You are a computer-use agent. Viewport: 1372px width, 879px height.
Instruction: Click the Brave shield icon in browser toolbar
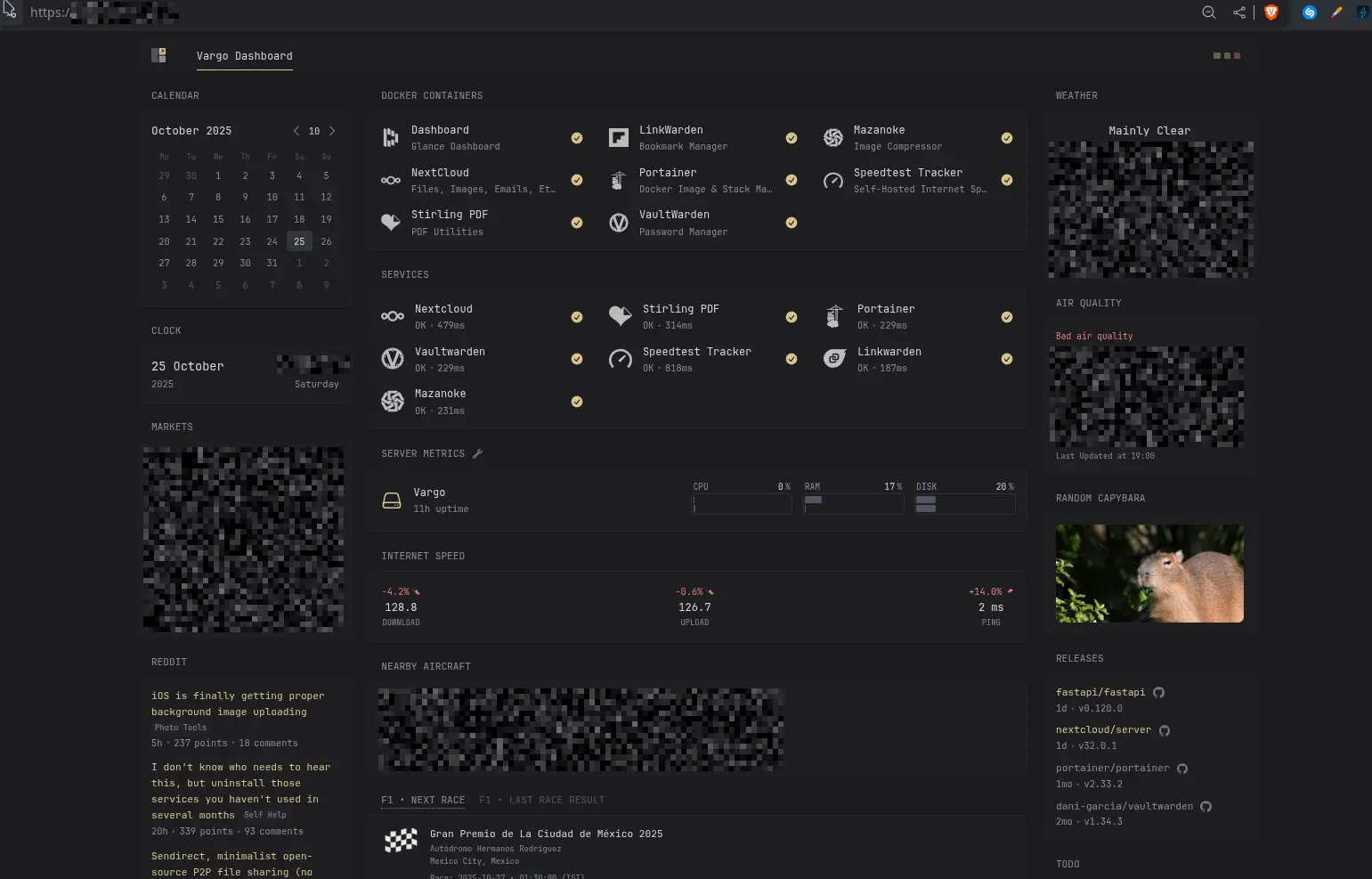point(1271,12)
